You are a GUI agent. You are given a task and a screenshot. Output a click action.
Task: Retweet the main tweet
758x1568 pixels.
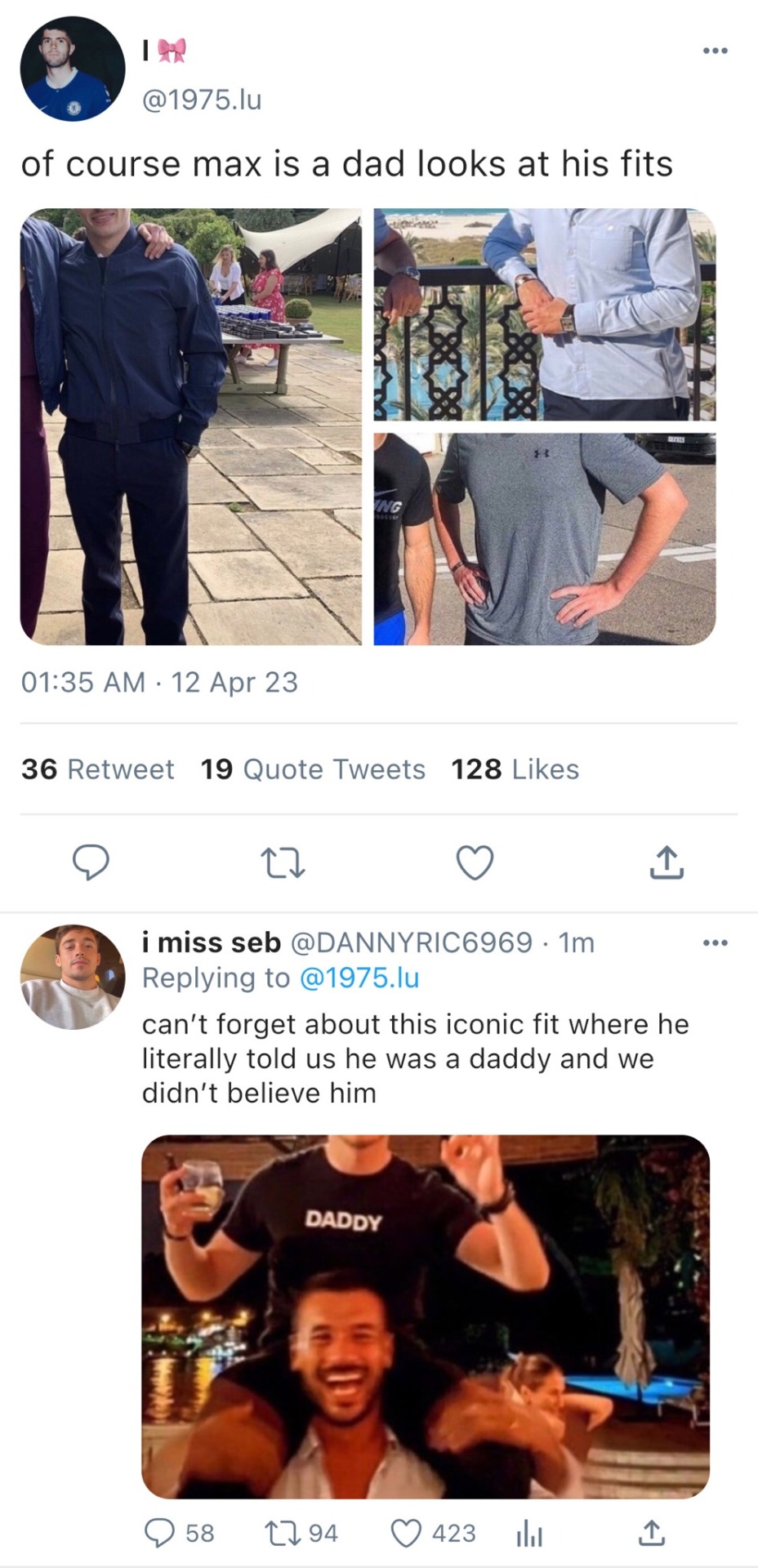pyautogui.click(x=283, y=862)
